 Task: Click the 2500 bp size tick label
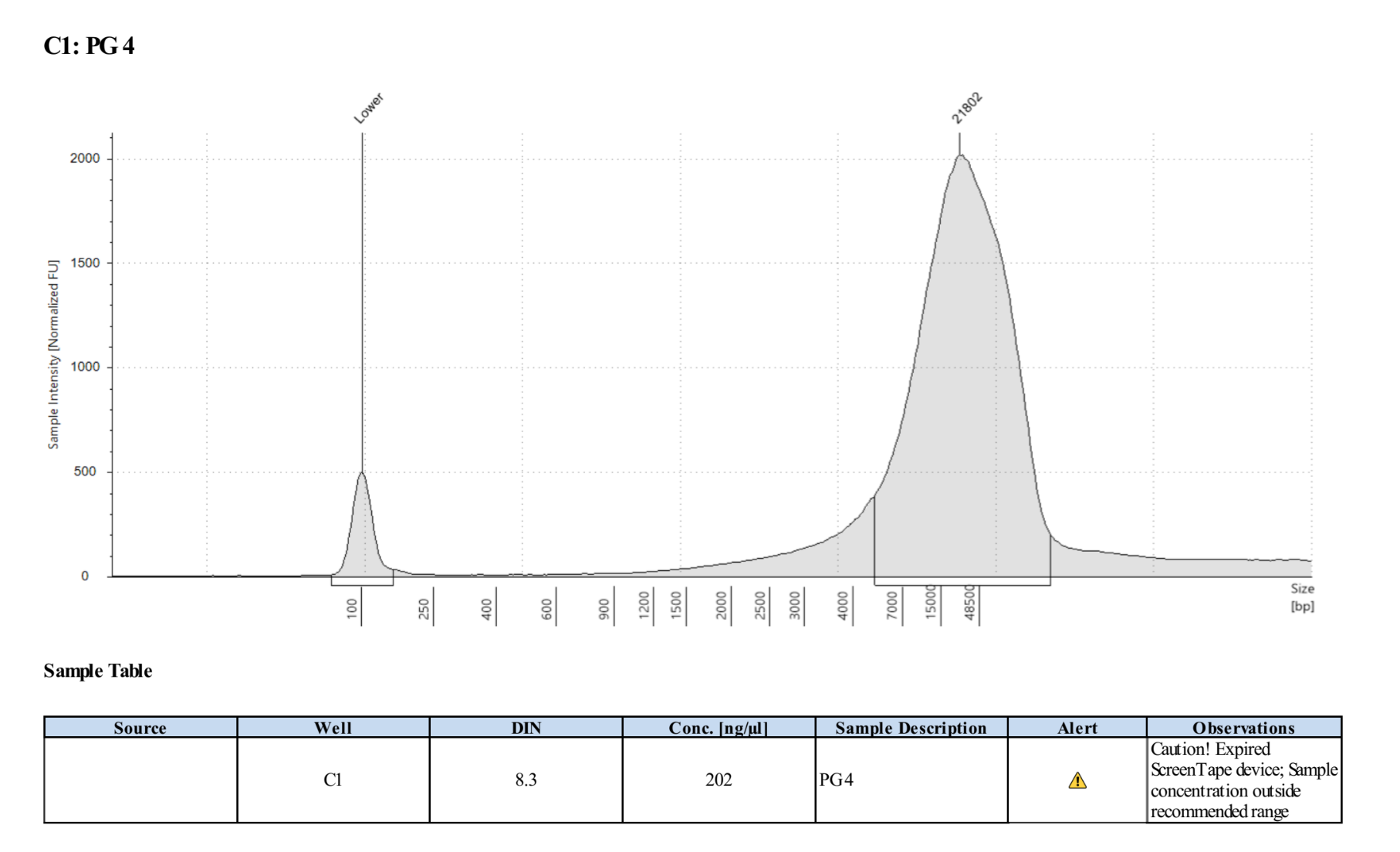click(x=760, y=606)
